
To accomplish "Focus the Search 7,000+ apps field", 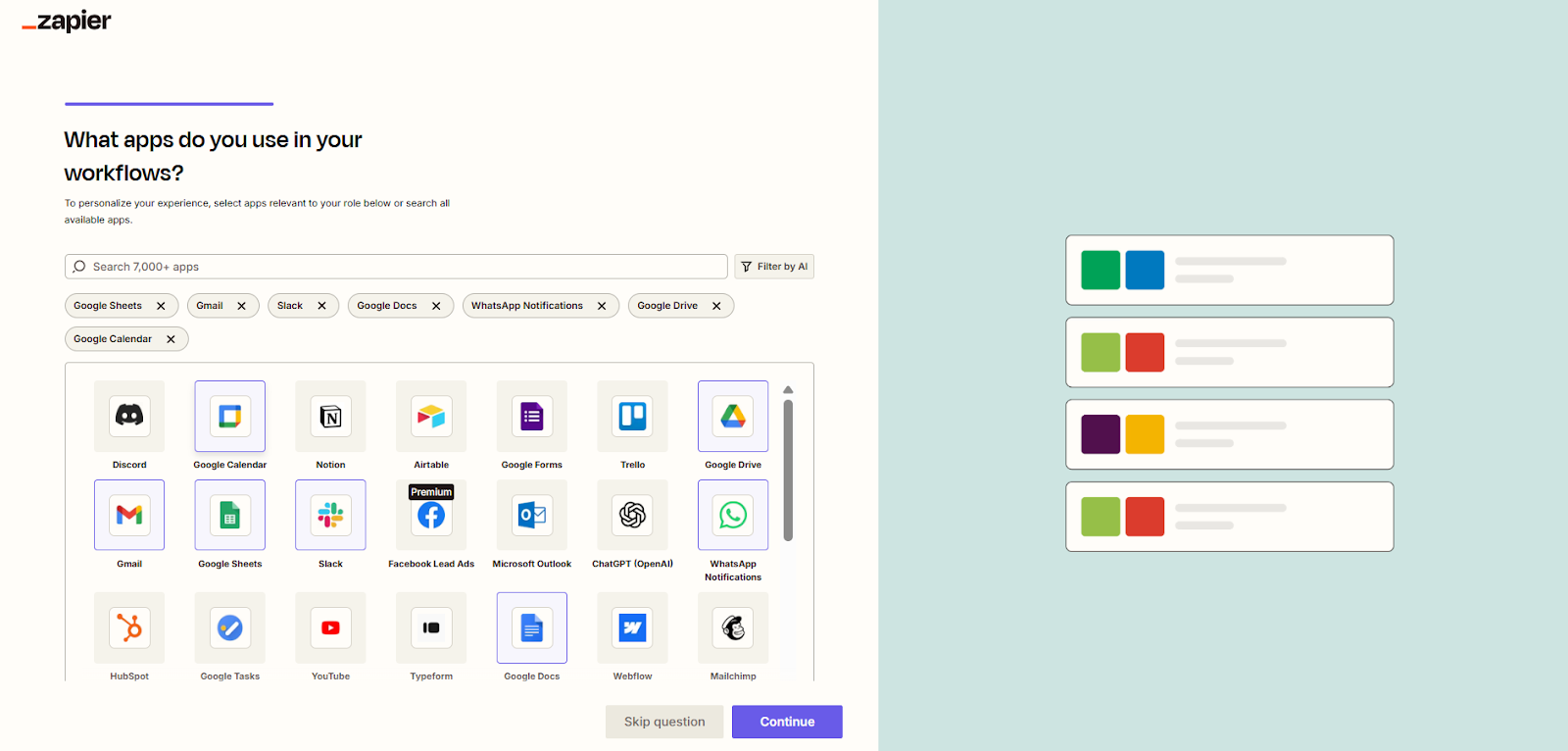I will point(396,267).
